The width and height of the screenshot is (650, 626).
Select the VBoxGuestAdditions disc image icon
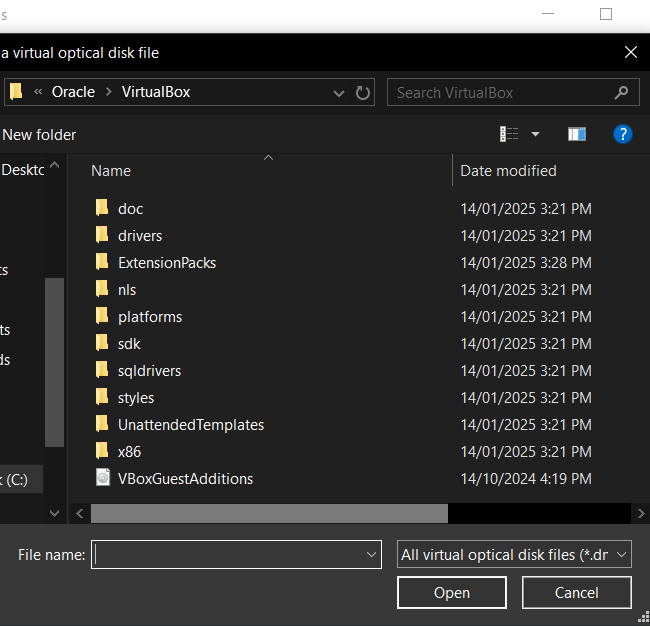[x=103, y=477]
